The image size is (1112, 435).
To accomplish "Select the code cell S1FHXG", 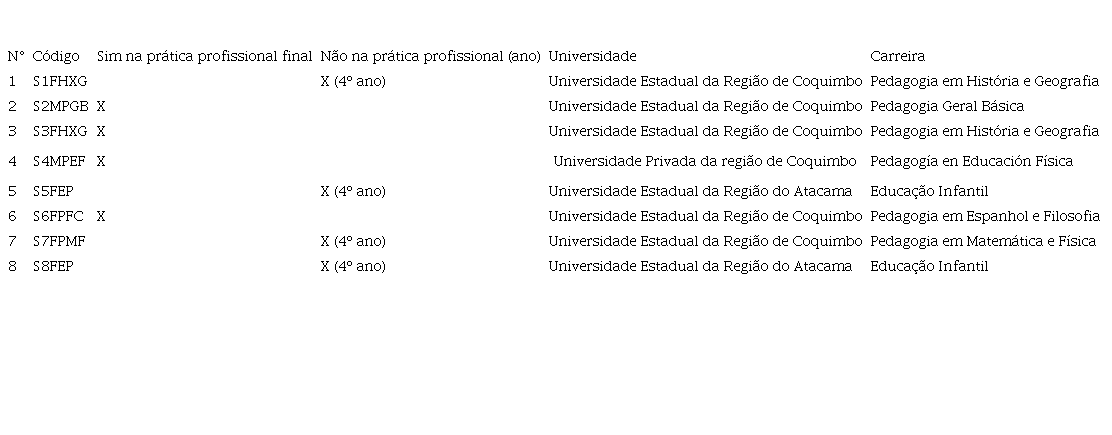I will point(60,81).
